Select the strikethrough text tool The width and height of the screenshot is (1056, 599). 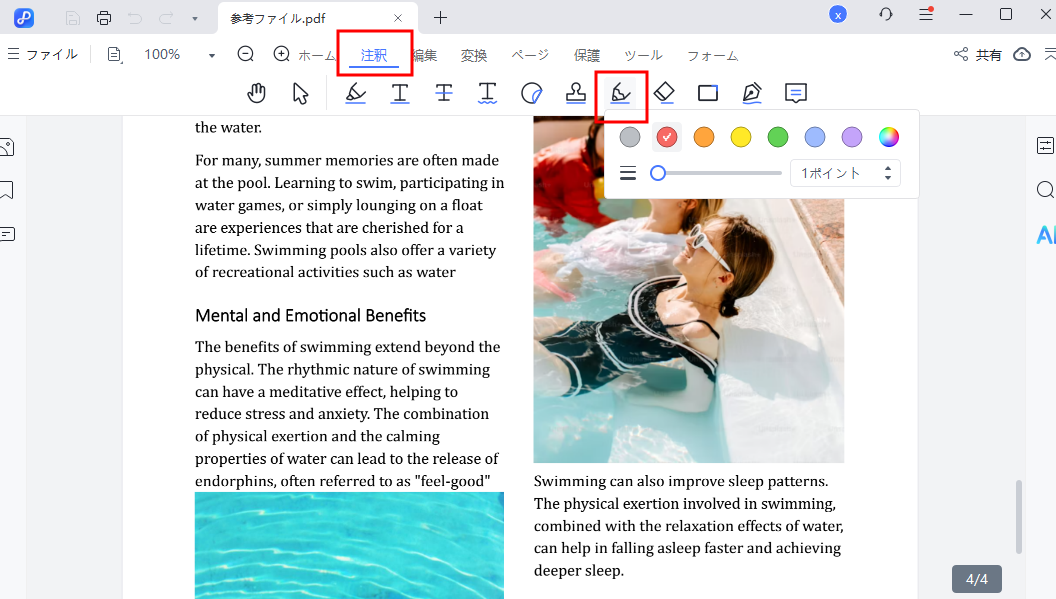click(444, 93)
